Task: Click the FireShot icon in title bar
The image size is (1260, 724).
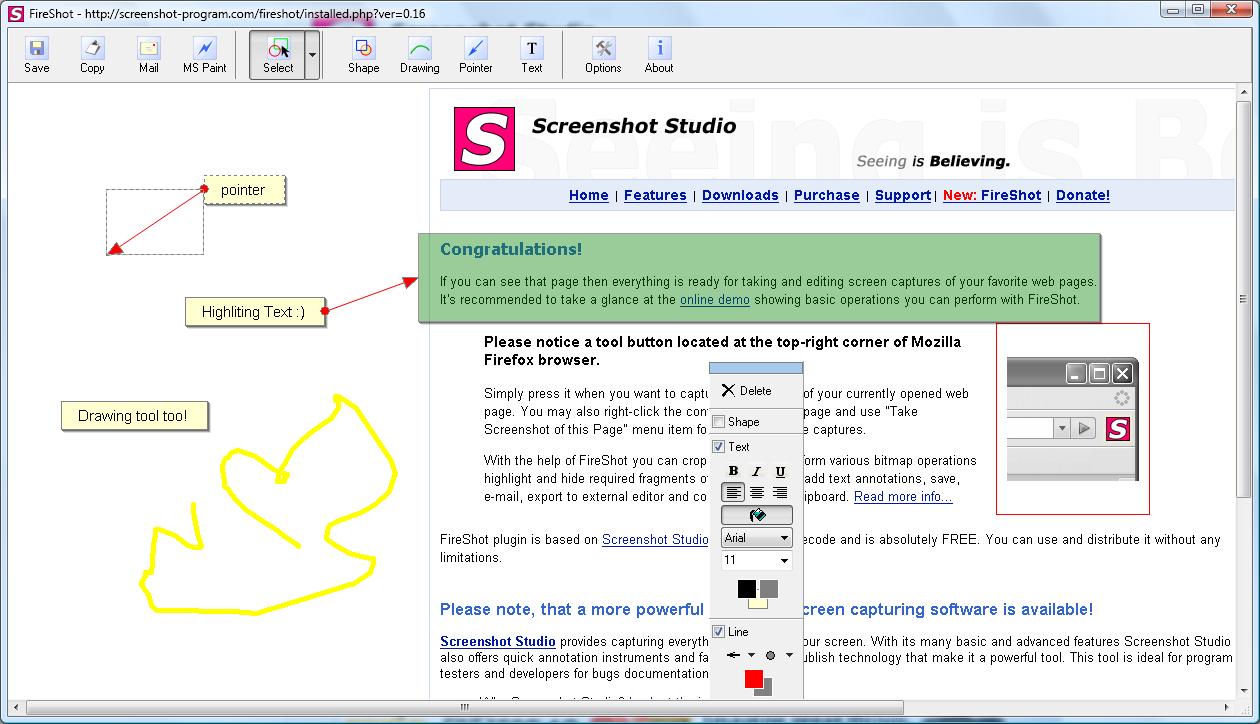Action: [x=16, y=13]
